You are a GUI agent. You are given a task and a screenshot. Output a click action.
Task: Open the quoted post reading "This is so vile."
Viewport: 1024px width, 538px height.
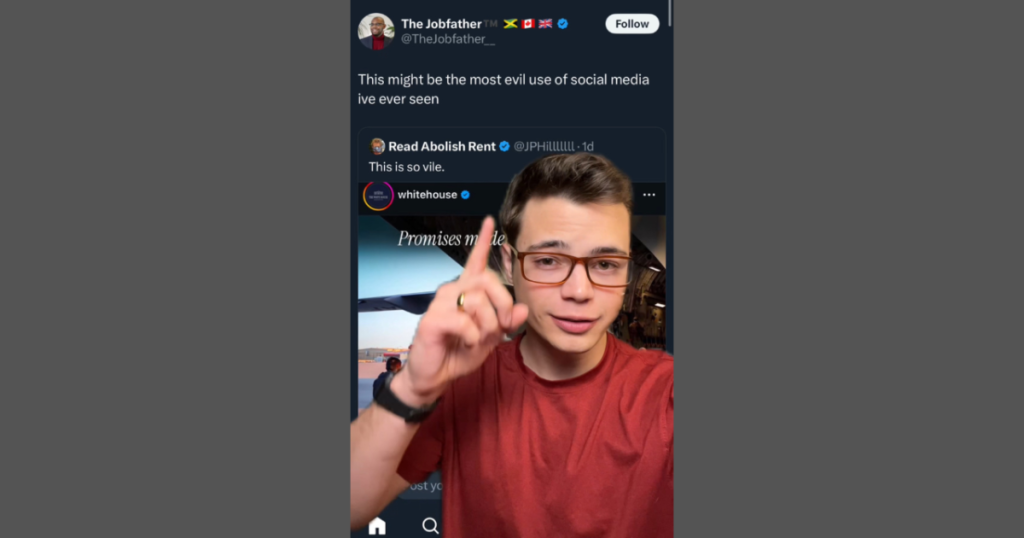point(406,167)
